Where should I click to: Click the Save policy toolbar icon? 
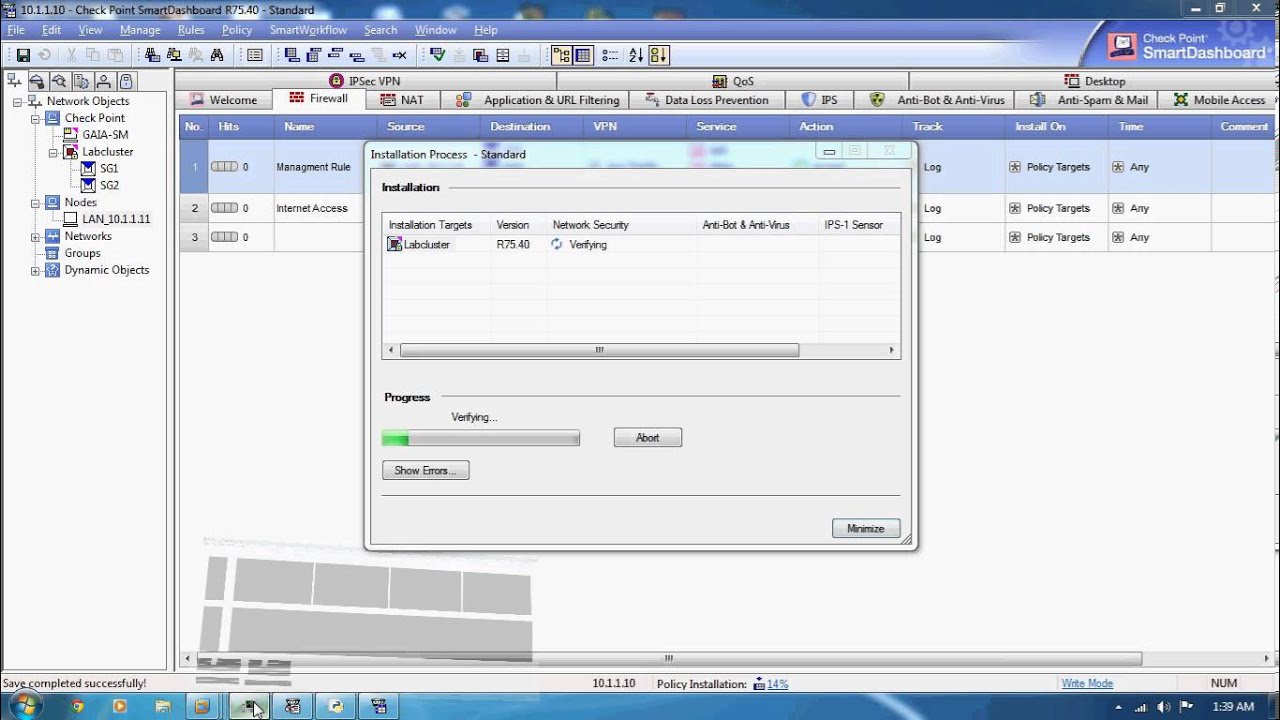[x=23, y=55]
